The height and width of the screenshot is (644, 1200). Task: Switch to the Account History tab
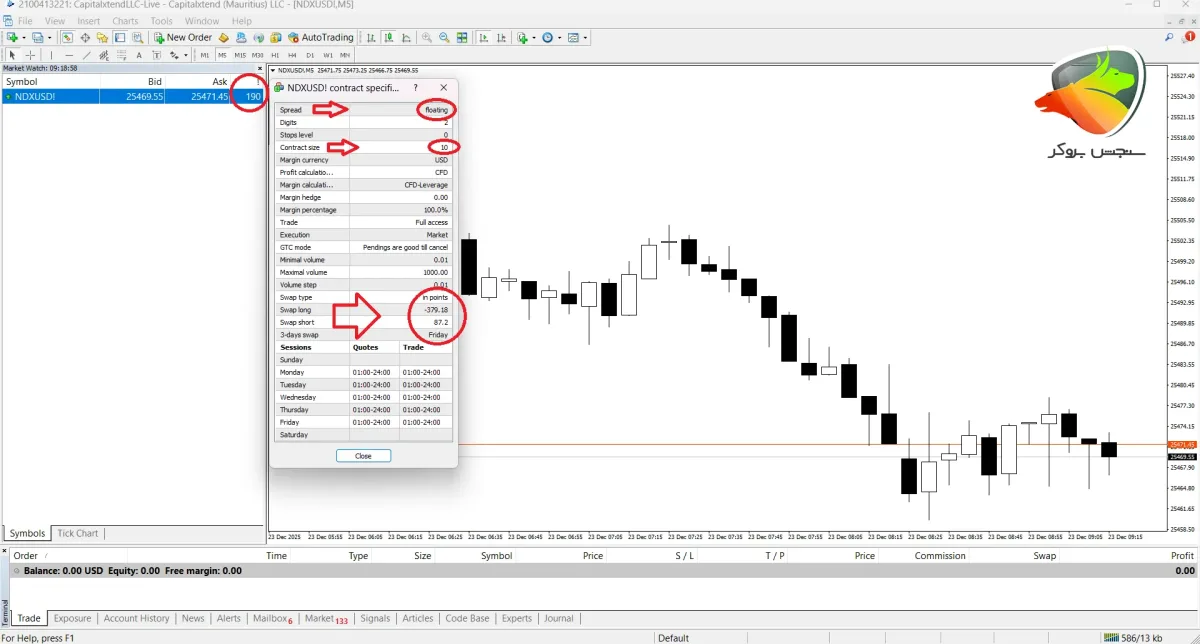(x=137, y=618)
